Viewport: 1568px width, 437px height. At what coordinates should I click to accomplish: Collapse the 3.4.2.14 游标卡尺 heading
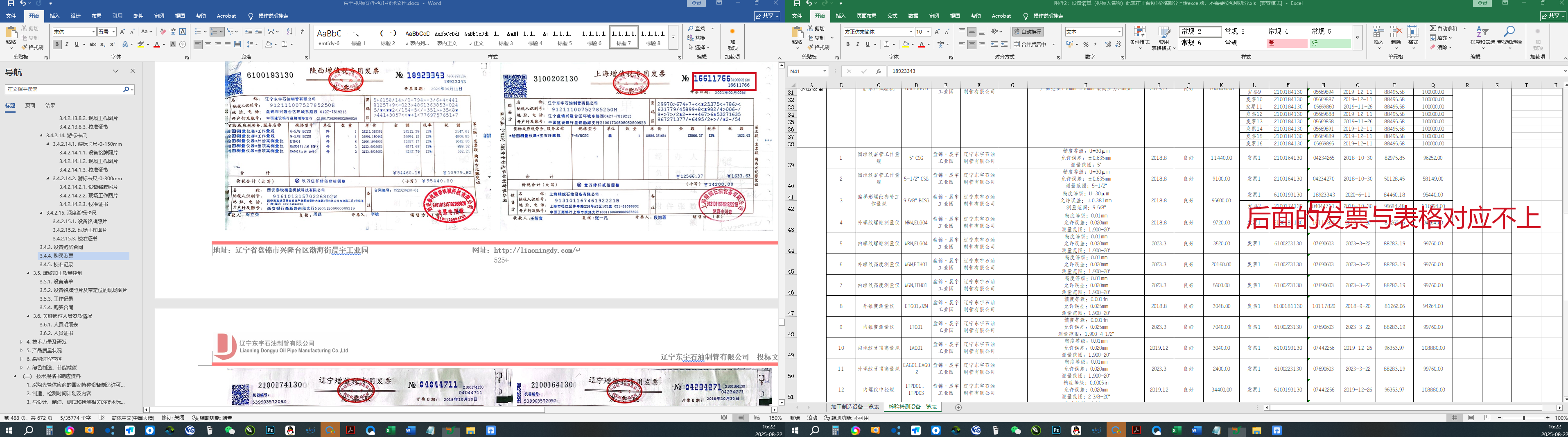[41, 135]
